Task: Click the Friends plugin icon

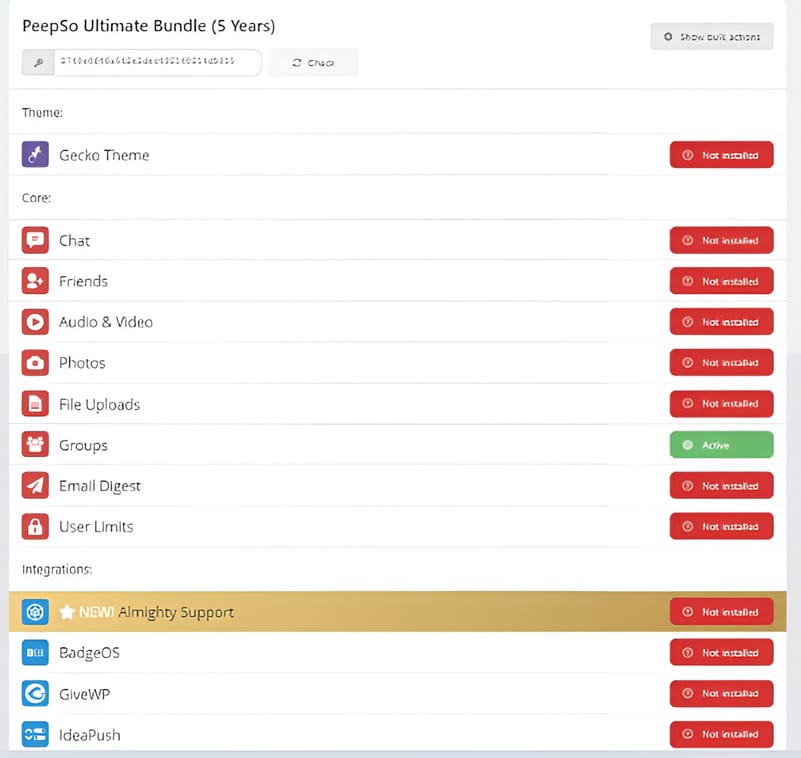Action: pos(35,282)
